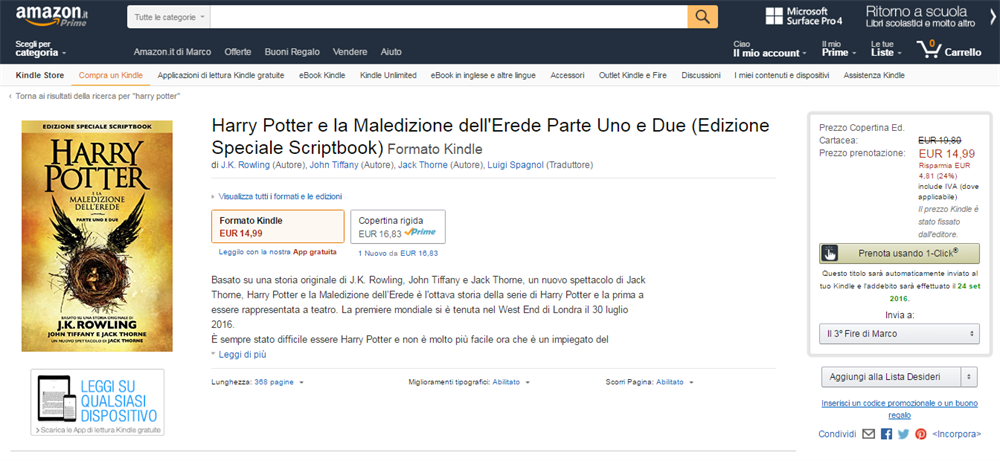
Task: Click 'Prenota usando 1-Click' button
Action: coord(899,253)
